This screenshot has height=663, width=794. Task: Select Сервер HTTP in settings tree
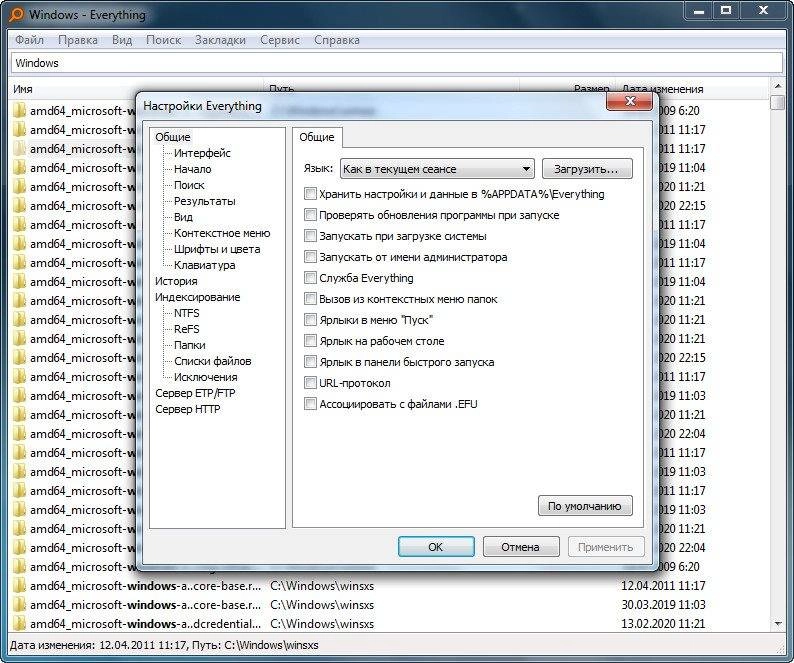coord(187,409)
